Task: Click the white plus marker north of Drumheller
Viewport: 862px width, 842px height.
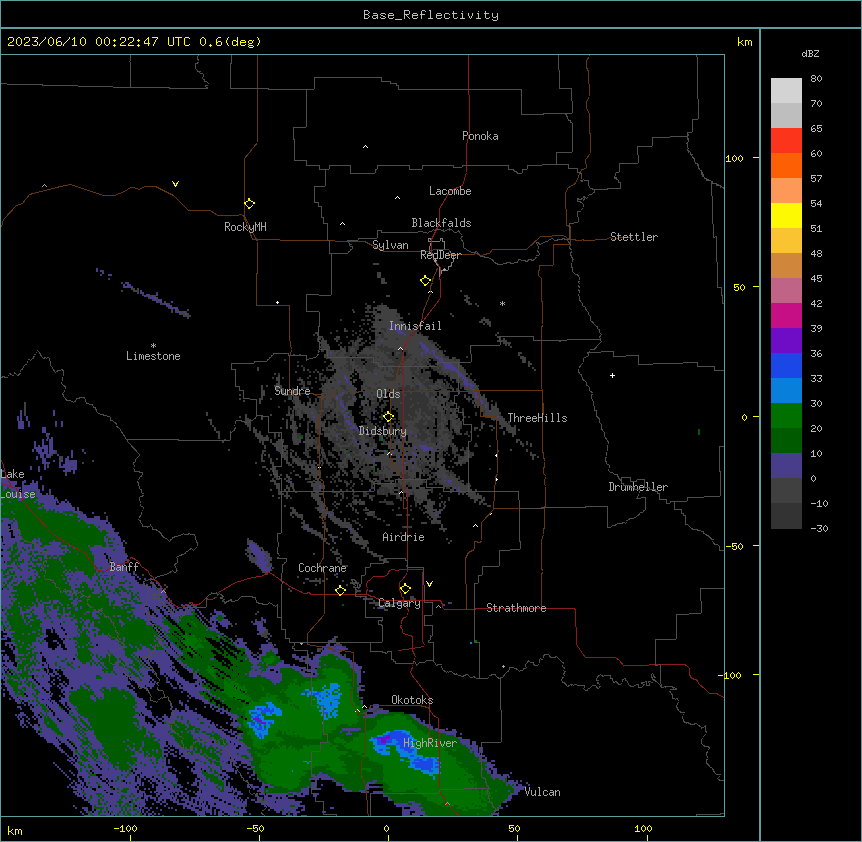Action: (x=612, y=375)
